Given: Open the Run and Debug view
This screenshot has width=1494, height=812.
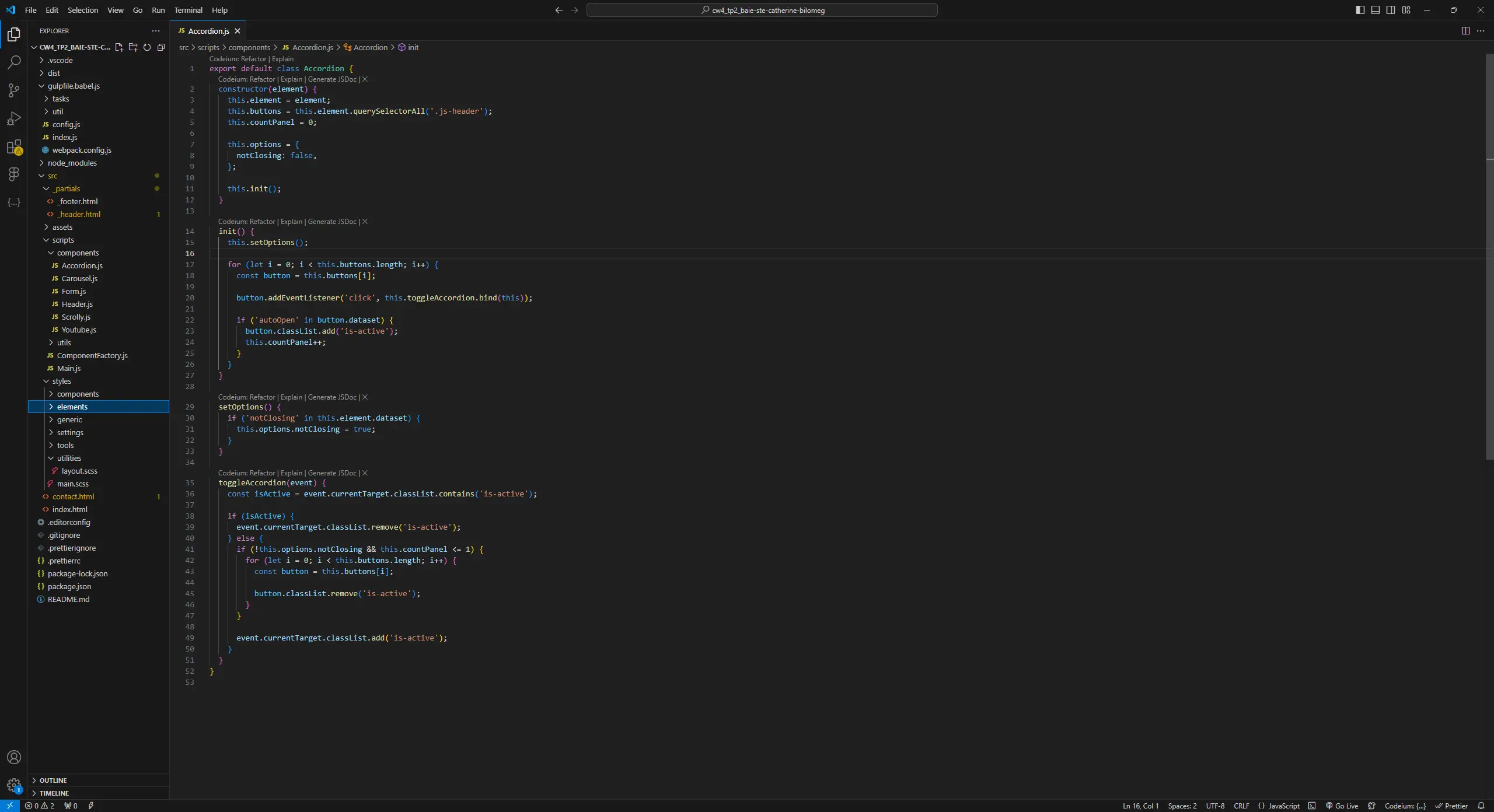Looking at the screenshot, I should pyautogui.click(x=13, y=118).
